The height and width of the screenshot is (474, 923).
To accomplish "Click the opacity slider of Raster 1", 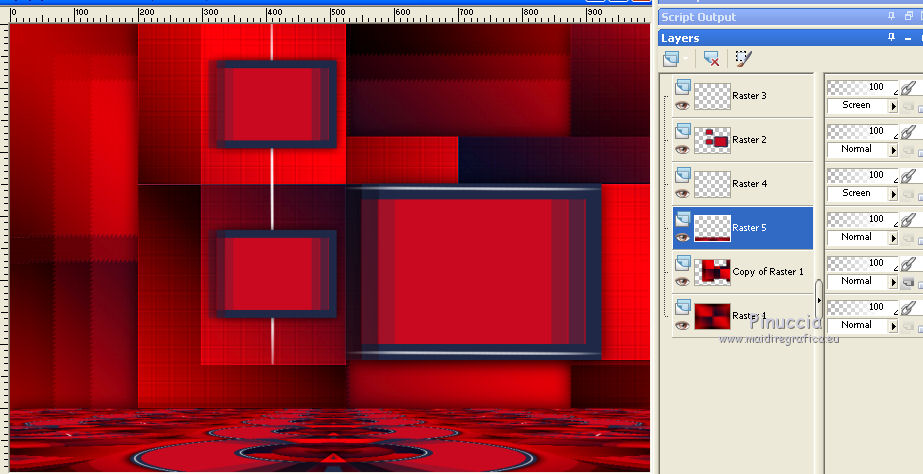I will (x=862, y=307).
